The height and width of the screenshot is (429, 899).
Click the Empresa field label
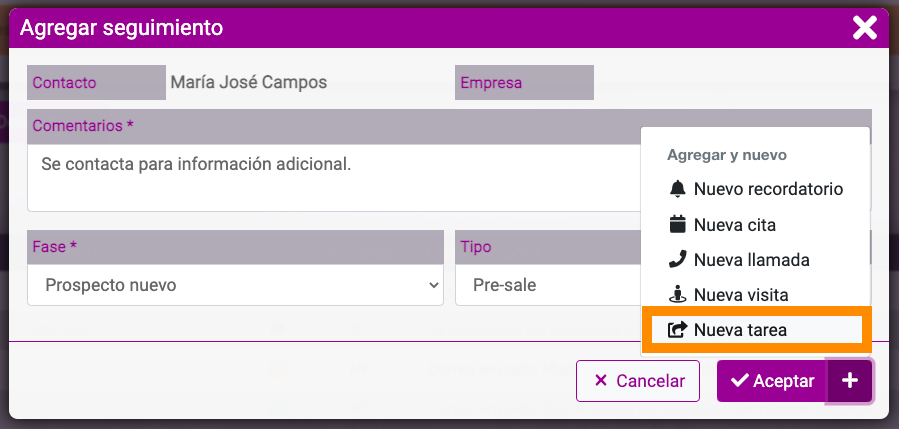click(x=524, y=83)
